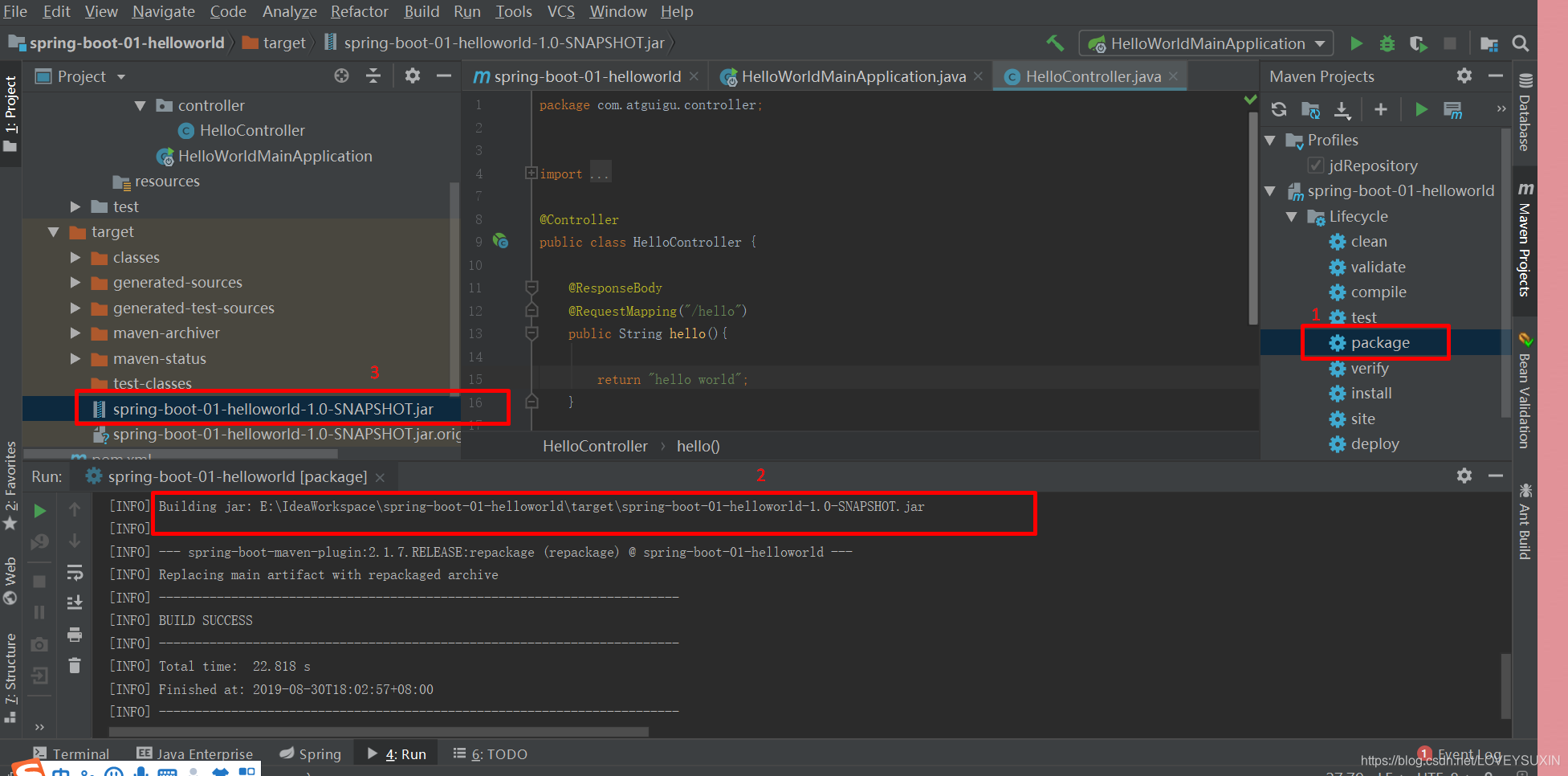Switch to spring-boot-01-helloworld pom tab
This screenshot has width=1568, height=776.
click(x=587, y=76)
